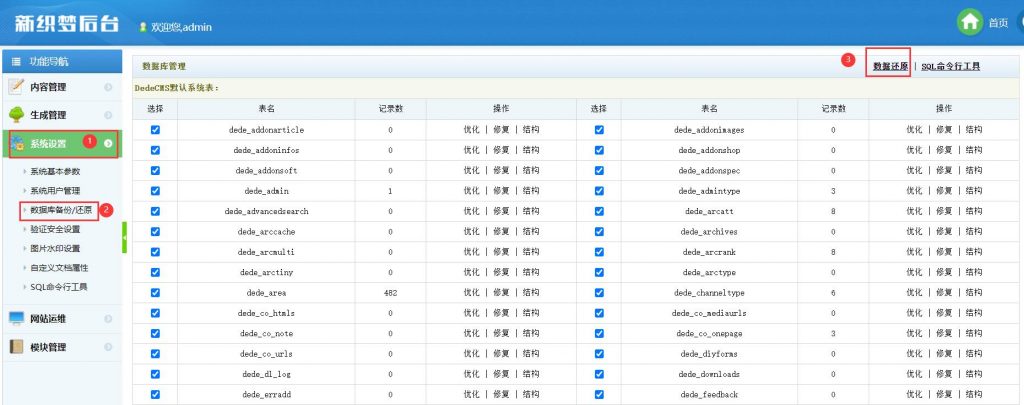Click table name dede_co_mediaurls
The image size is (1024, 405).
point(709,313)
